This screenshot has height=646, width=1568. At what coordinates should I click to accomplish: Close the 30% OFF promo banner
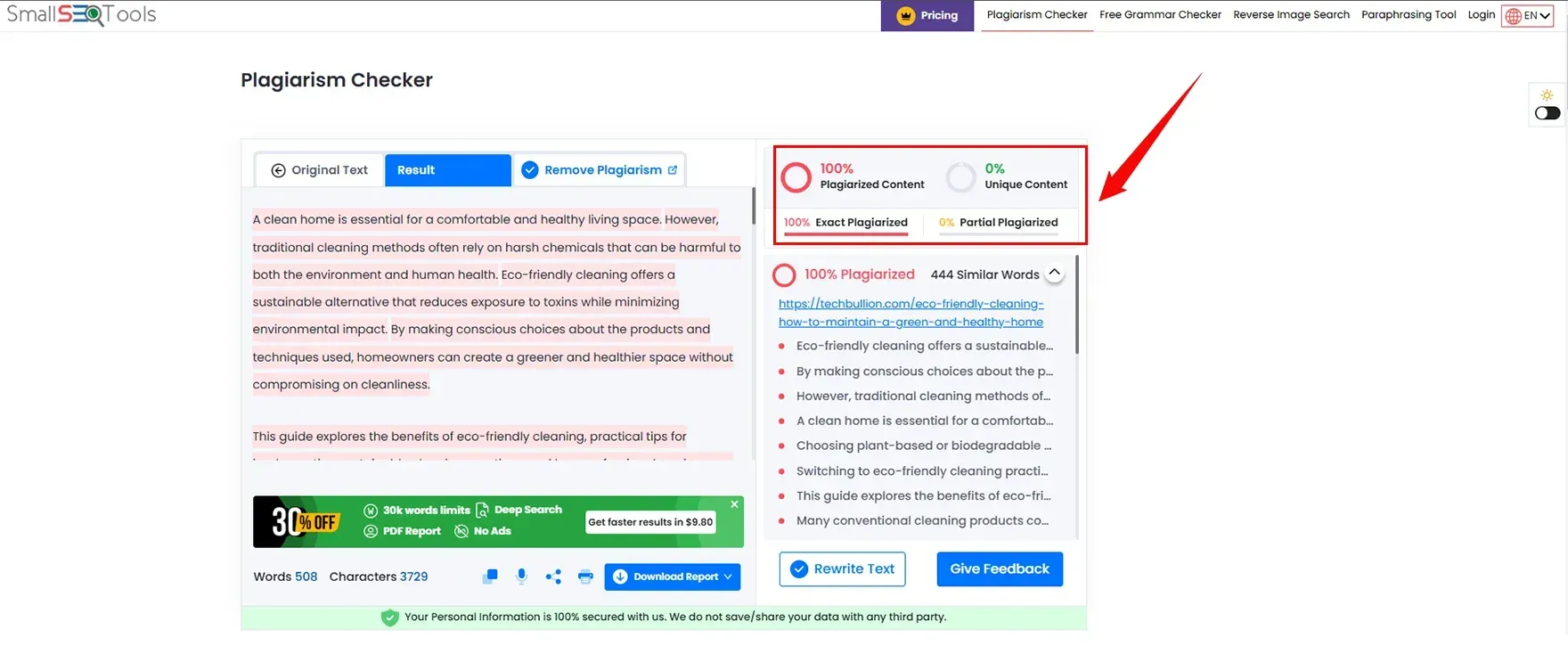coord(734,504)
